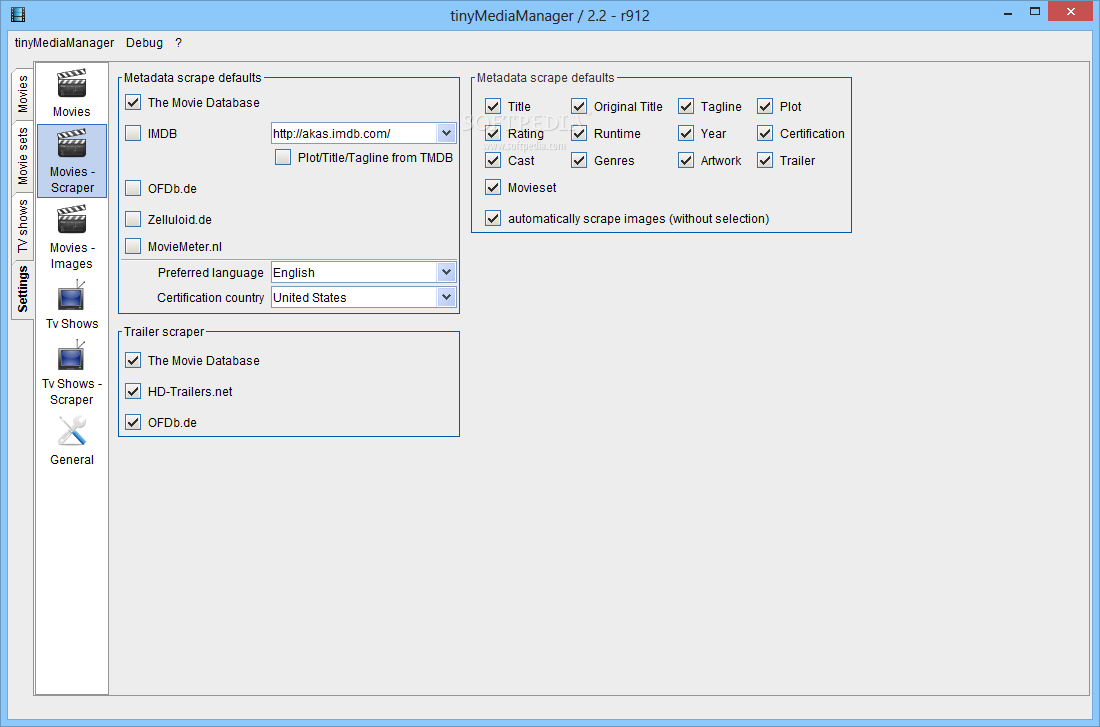Open the Tv Shows television icon

pos(72,295)
